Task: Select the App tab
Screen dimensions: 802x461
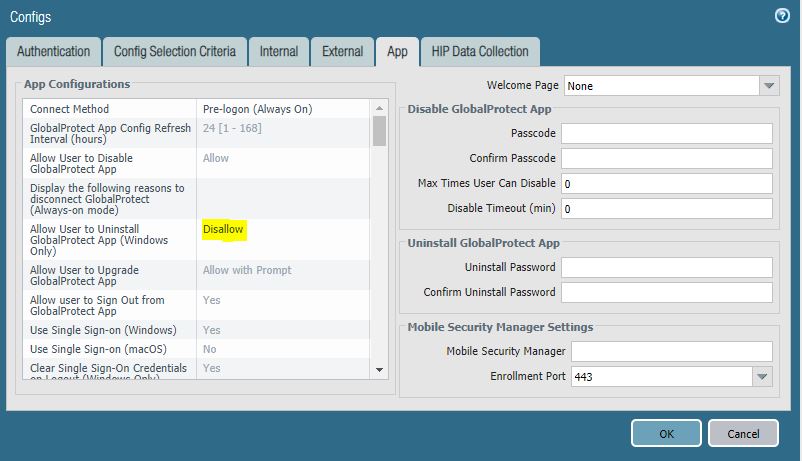Action: (397, 52)
